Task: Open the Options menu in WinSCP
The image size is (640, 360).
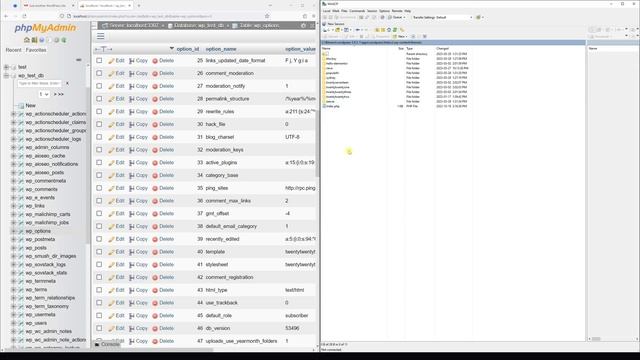Action: pyautogui.click(x=384, y=11)
